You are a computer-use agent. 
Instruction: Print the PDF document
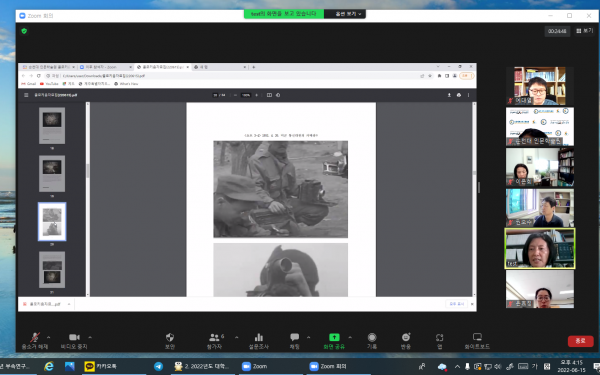pos(459,95)
